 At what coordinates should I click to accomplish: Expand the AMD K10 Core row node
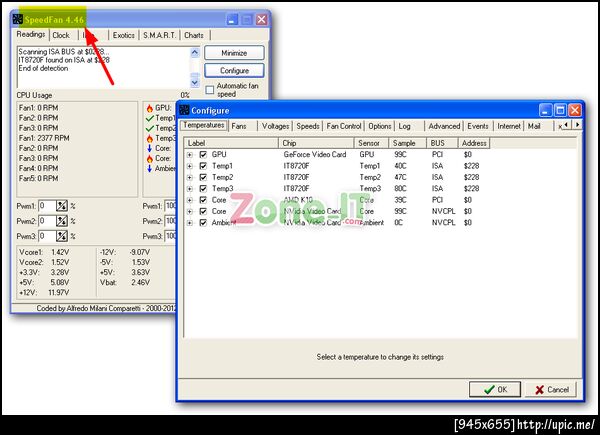pyautogui.click(x=190, y=200)
